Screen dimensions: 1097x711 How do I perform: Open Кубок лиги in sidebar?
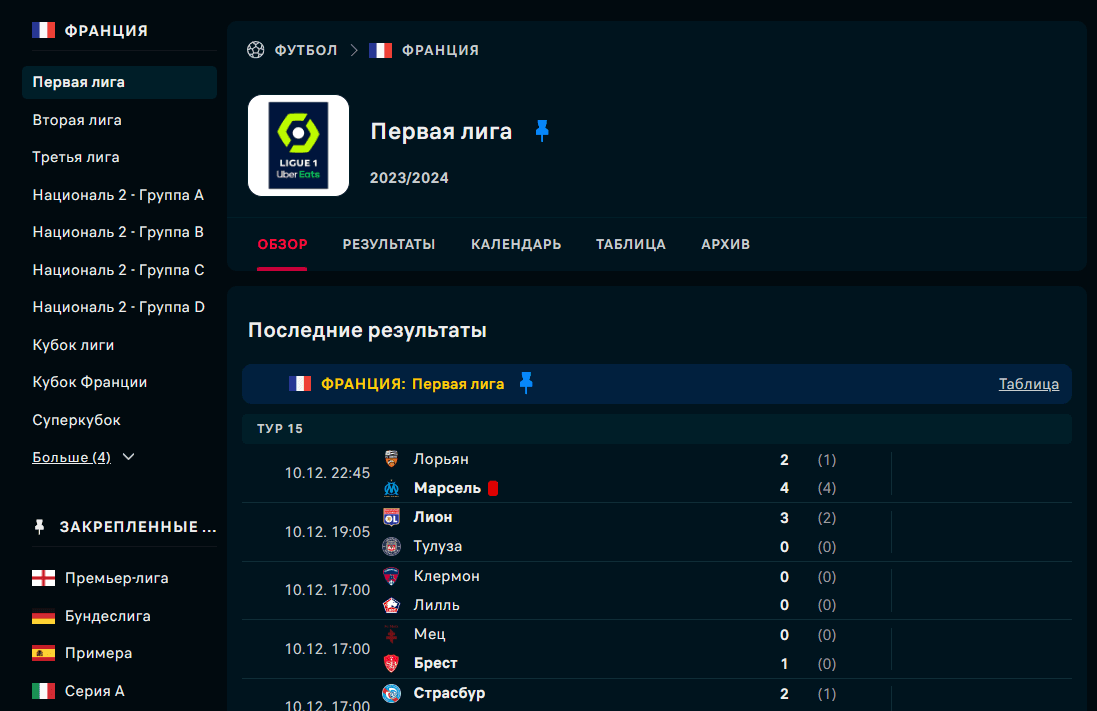pyautogui.click(x=73, y=345)
